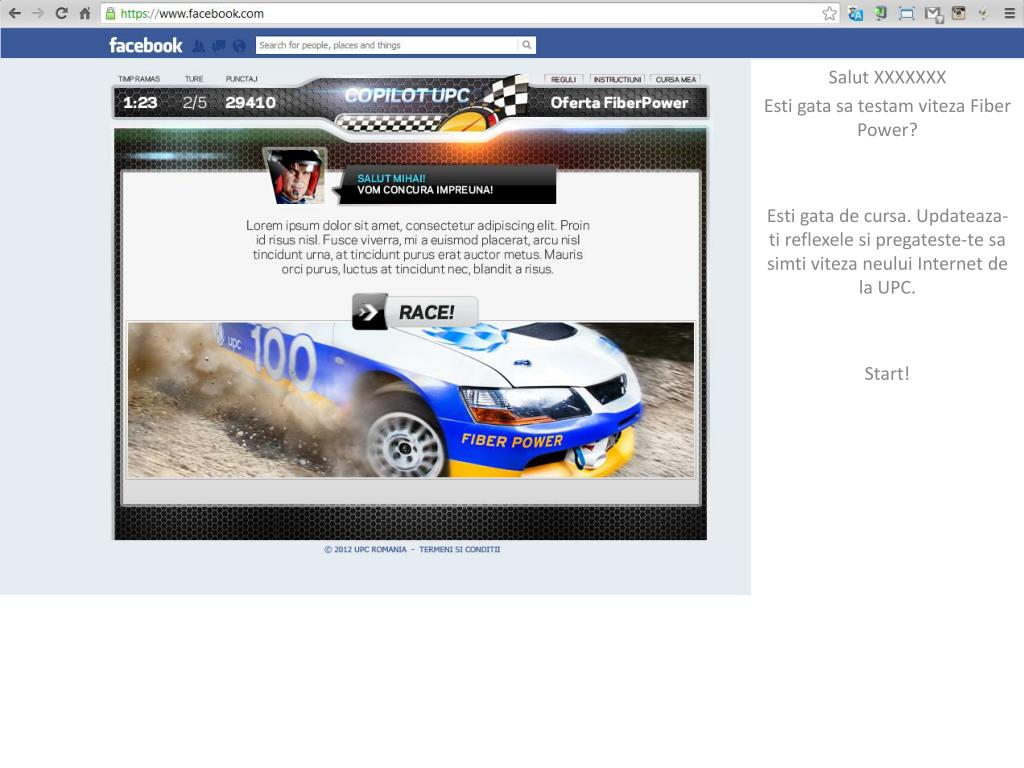
Task: Click the VOM CONCURA IMPREUNA! text
Action: [425, 190]
